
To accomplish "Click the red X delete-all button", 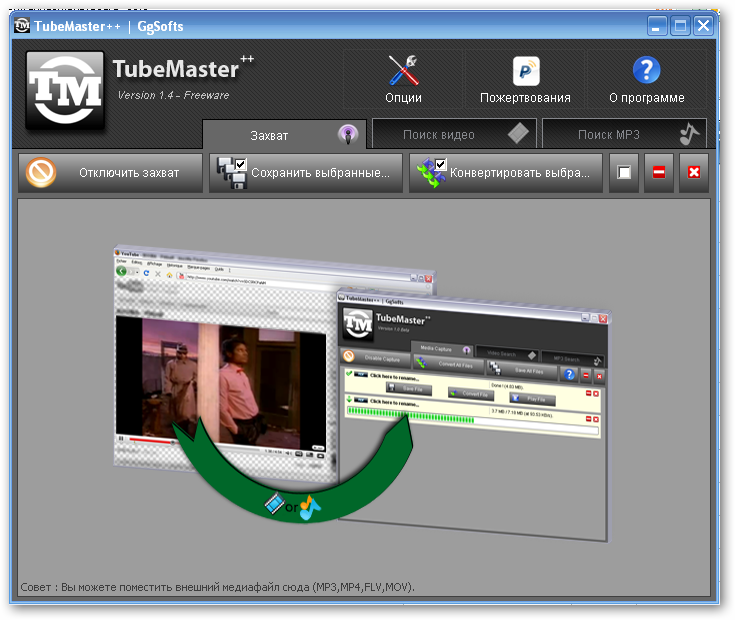I will 694,173.
